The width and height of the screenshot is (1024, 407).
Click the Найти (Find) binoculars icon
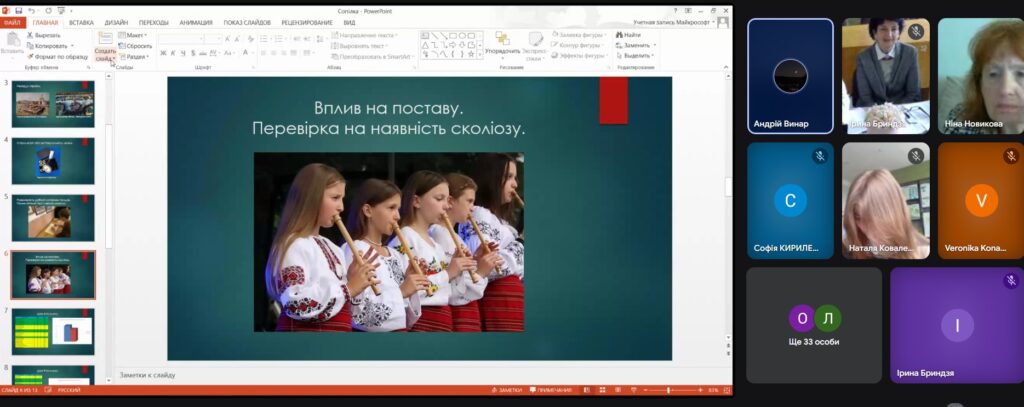pos(619,35)
